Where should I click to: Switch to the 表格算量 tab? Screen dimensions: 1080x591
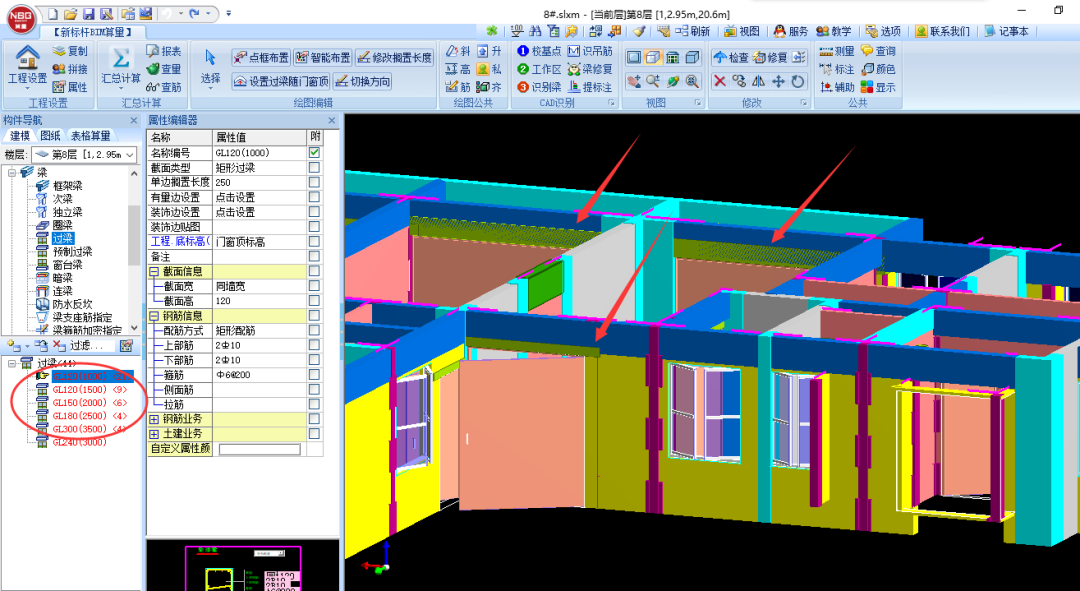[x=90, y=136]
